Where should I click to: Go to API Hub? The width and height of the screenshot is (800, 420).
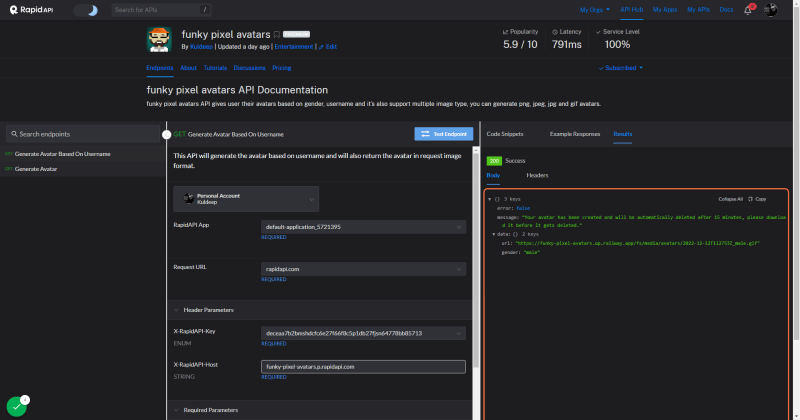pos(631,10)
